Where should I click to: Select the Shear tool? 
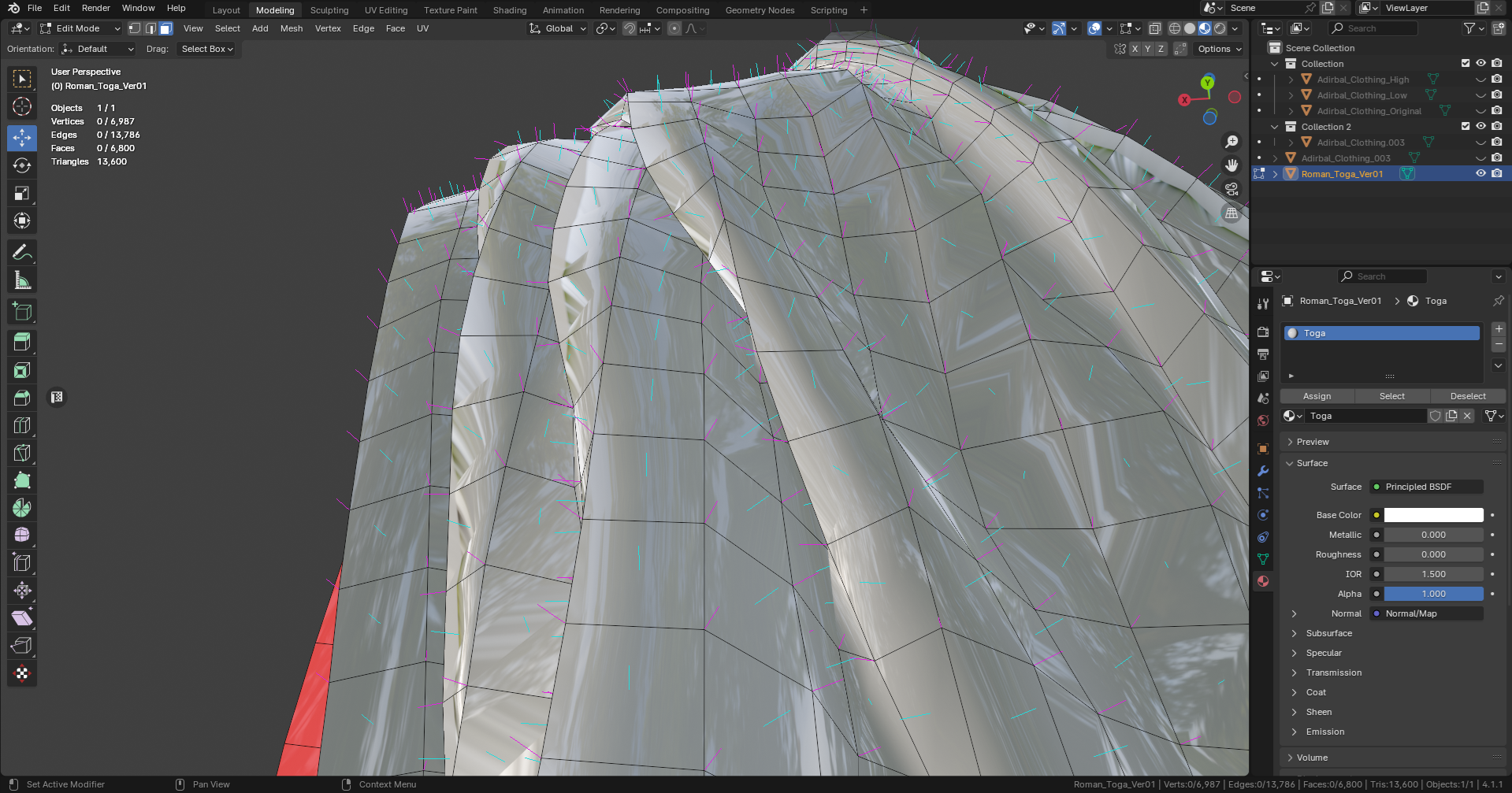(22, 618)
